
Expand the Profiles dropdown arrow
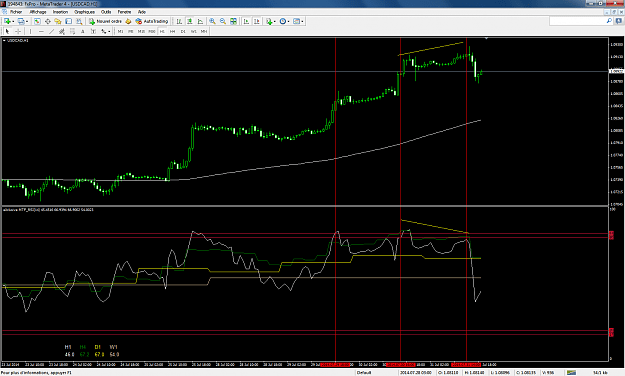pyautogui.click(x=27, y=21)
